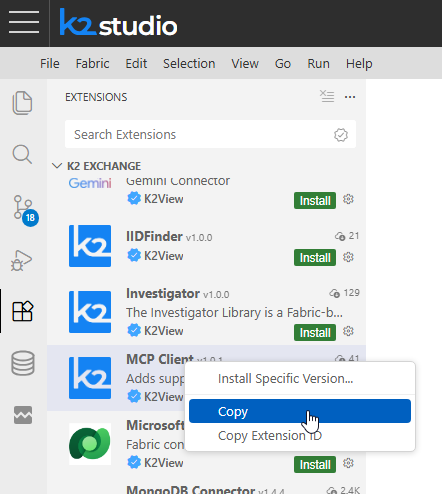Screen dimensions: 442x494
Task: Open manage gear for Microsoft extension
Action: (348, 463)
